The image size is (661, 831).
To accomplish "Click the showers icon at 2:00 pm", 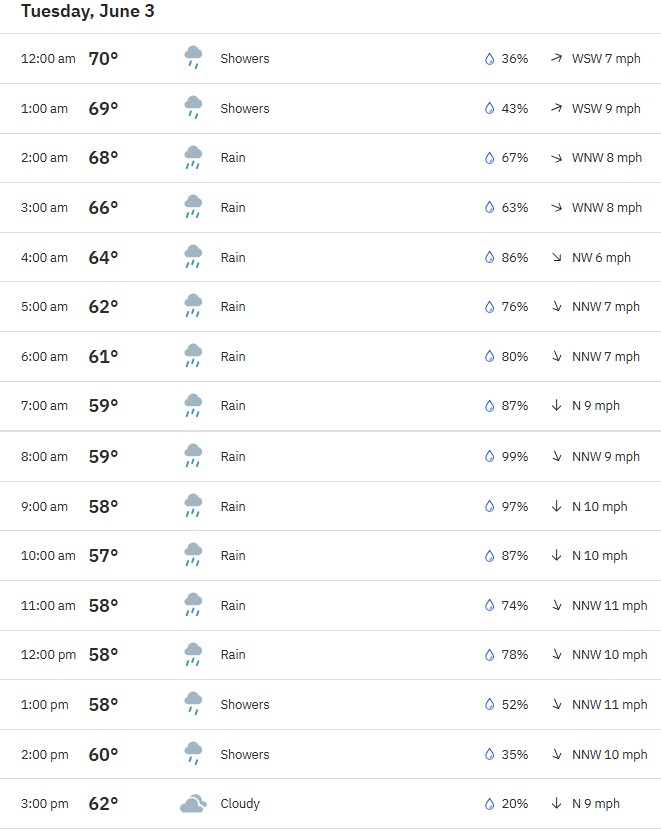I will (x=193, y=753).
